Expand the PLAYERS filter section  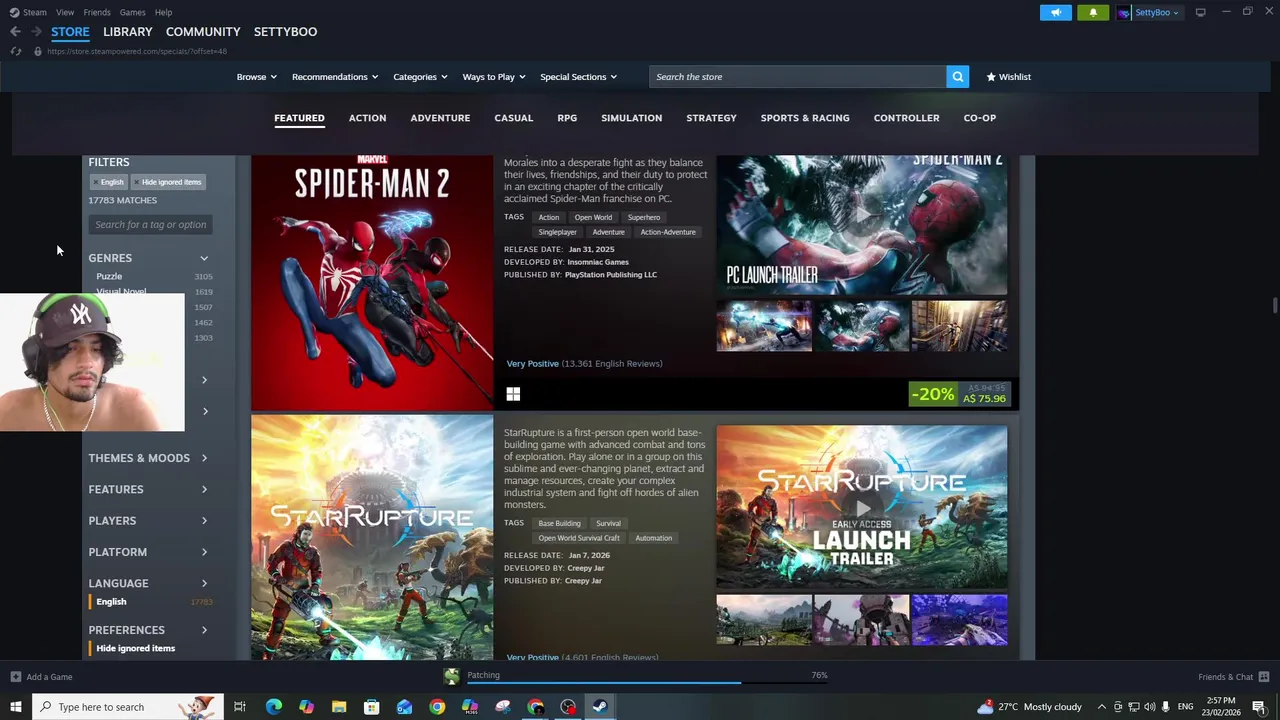148,521
